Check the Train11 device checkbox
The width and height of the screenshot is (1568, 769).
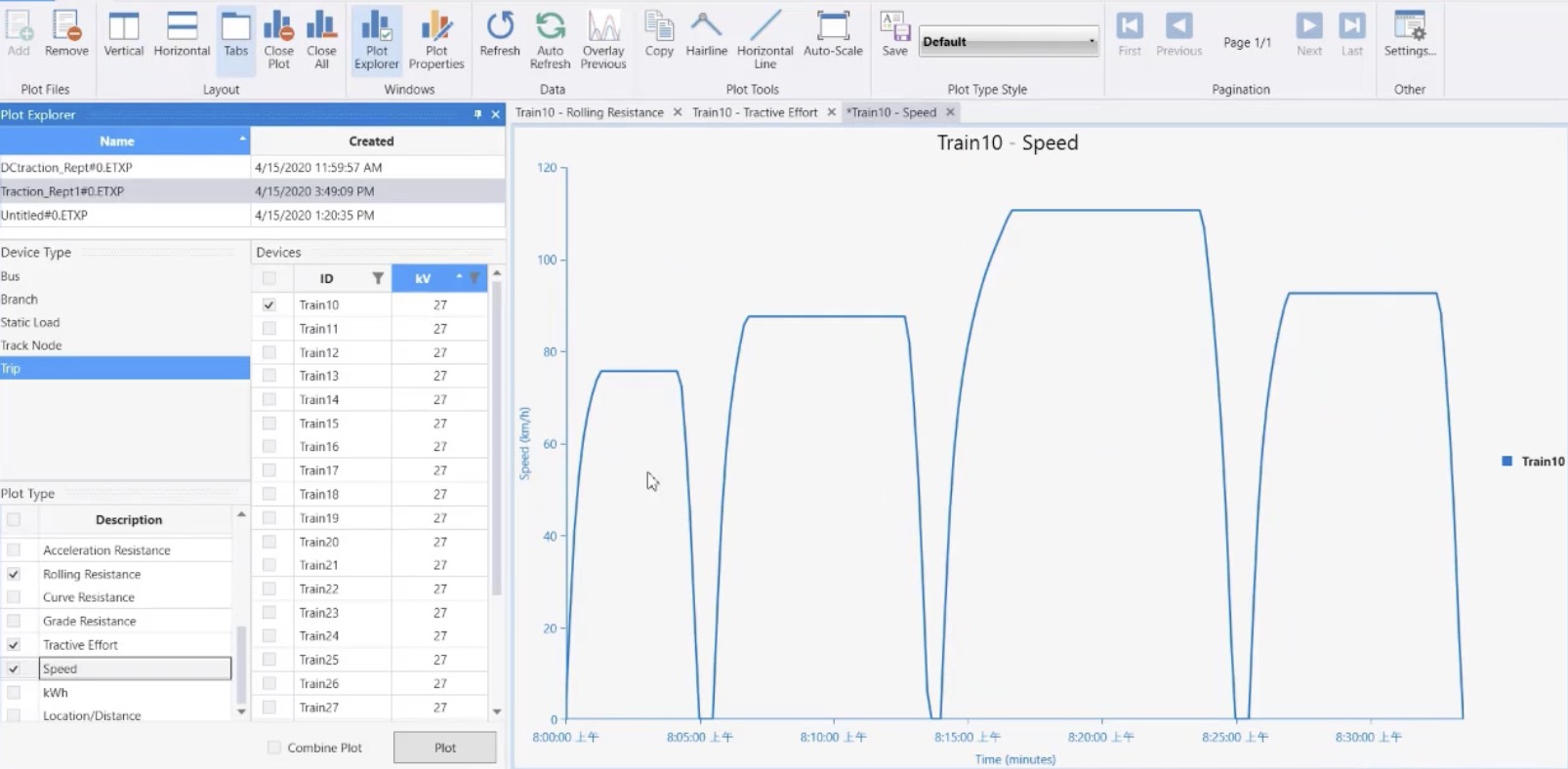pyautogui.click(x=269, y=329)
